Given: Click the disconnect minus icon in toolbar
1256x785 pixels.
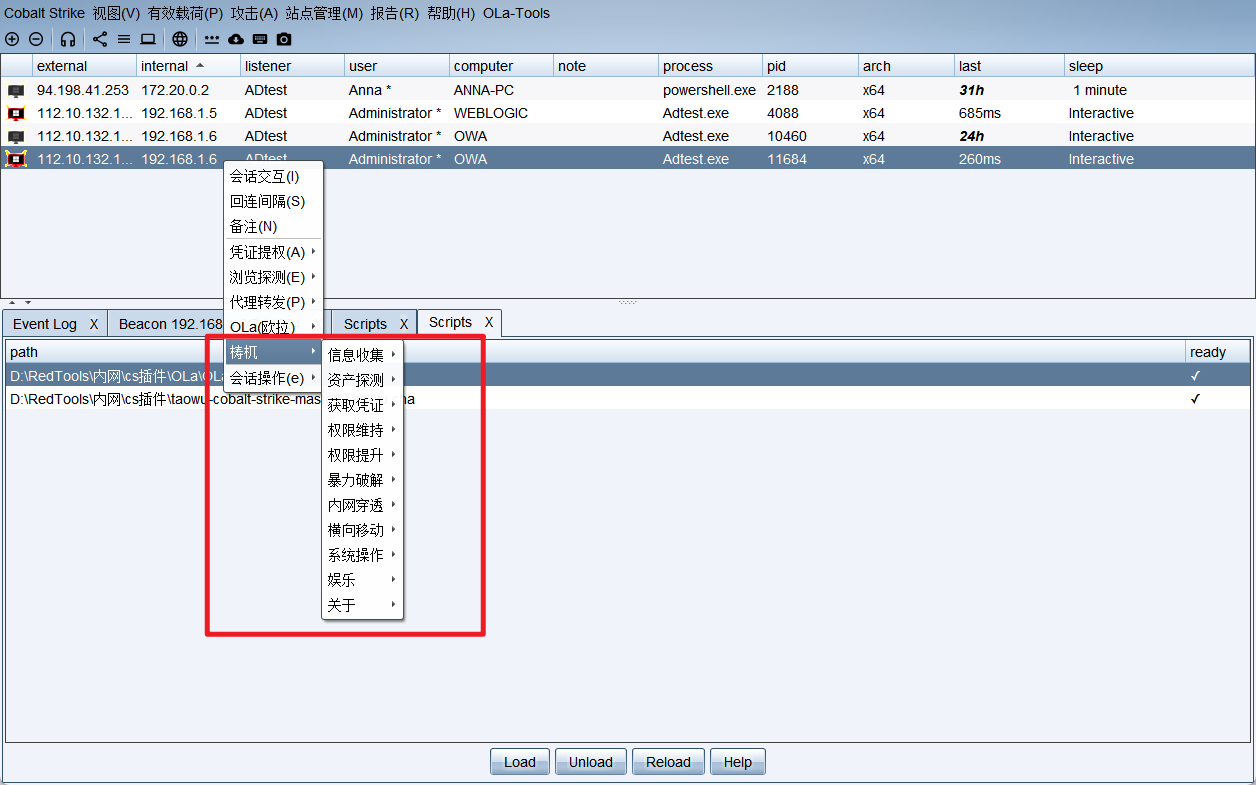Looking at the screenshot, I should point(36,39).
